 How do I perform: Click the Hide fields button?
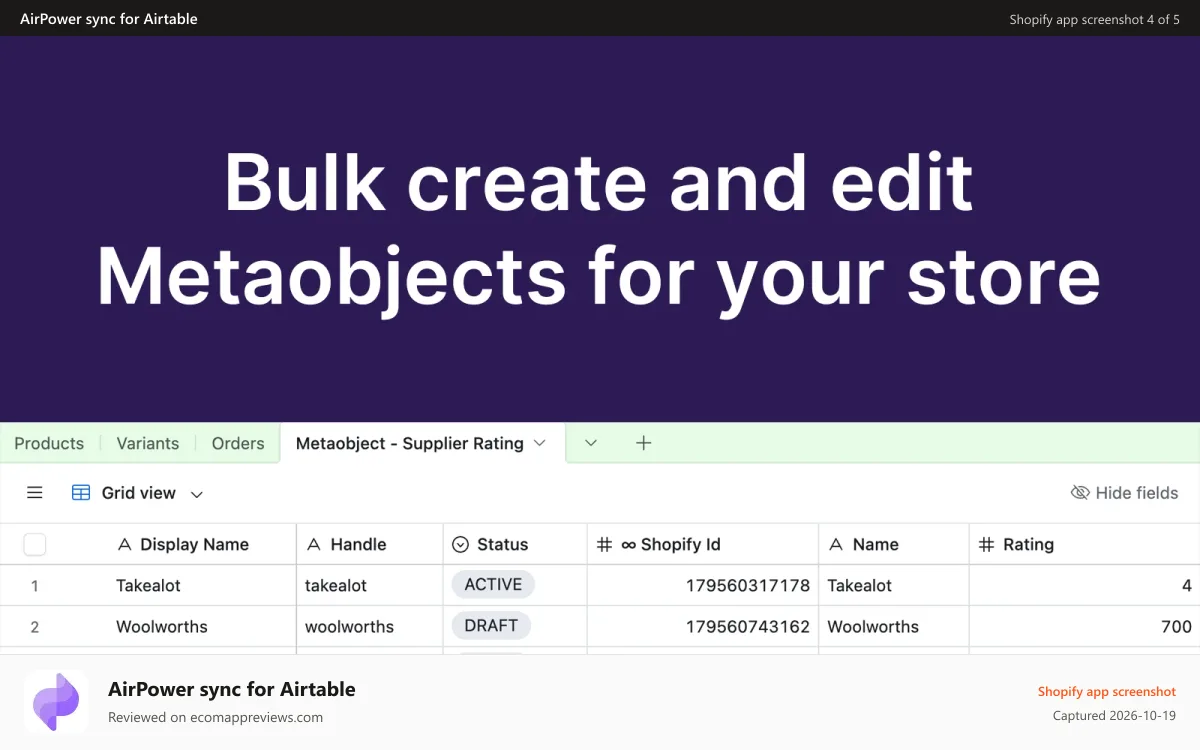pos(1124,493)
